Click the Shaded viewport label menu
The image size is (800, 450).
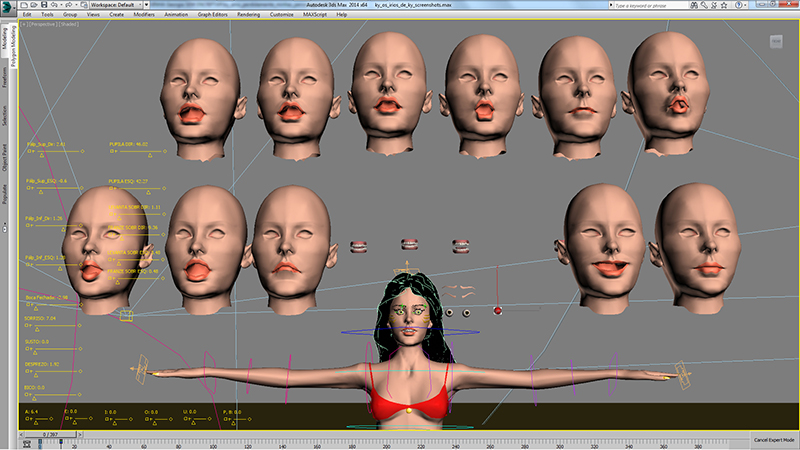click(69, 25)
